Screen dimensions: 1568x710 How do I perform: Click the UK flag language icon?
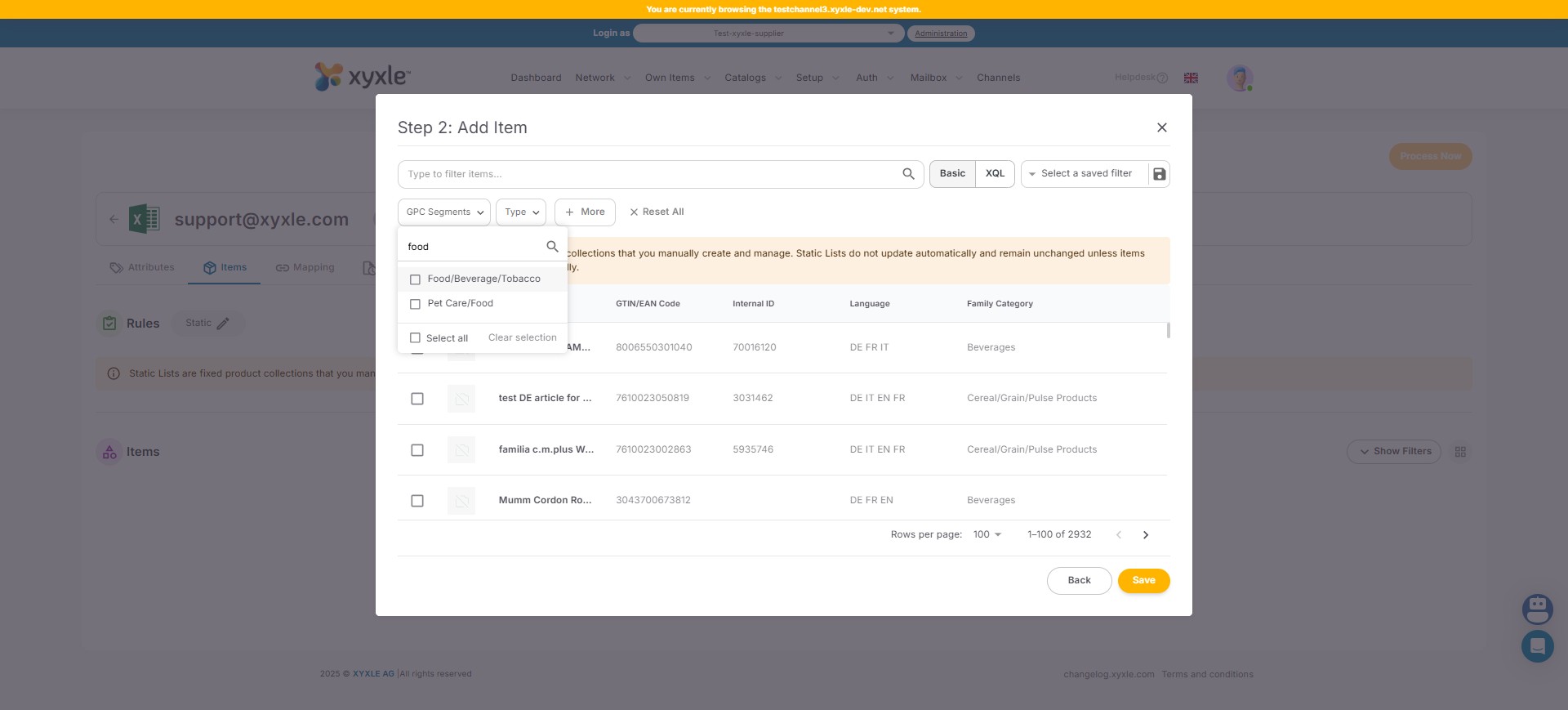click(x=1191, y=78)
